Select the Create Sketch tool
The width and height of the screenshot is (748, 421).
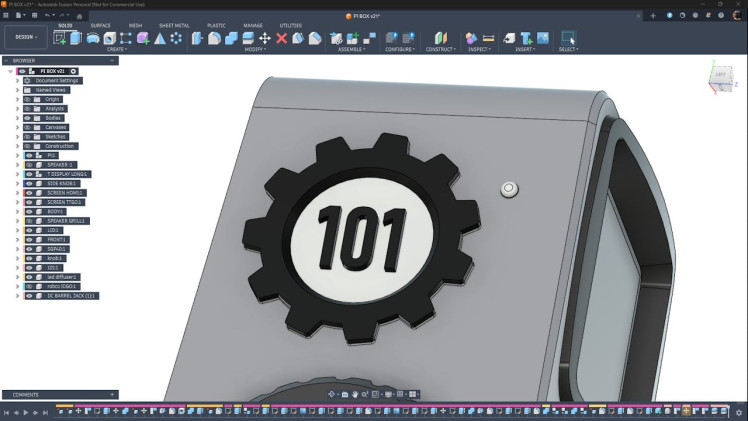pyautogui.click(x=60, y=38)
